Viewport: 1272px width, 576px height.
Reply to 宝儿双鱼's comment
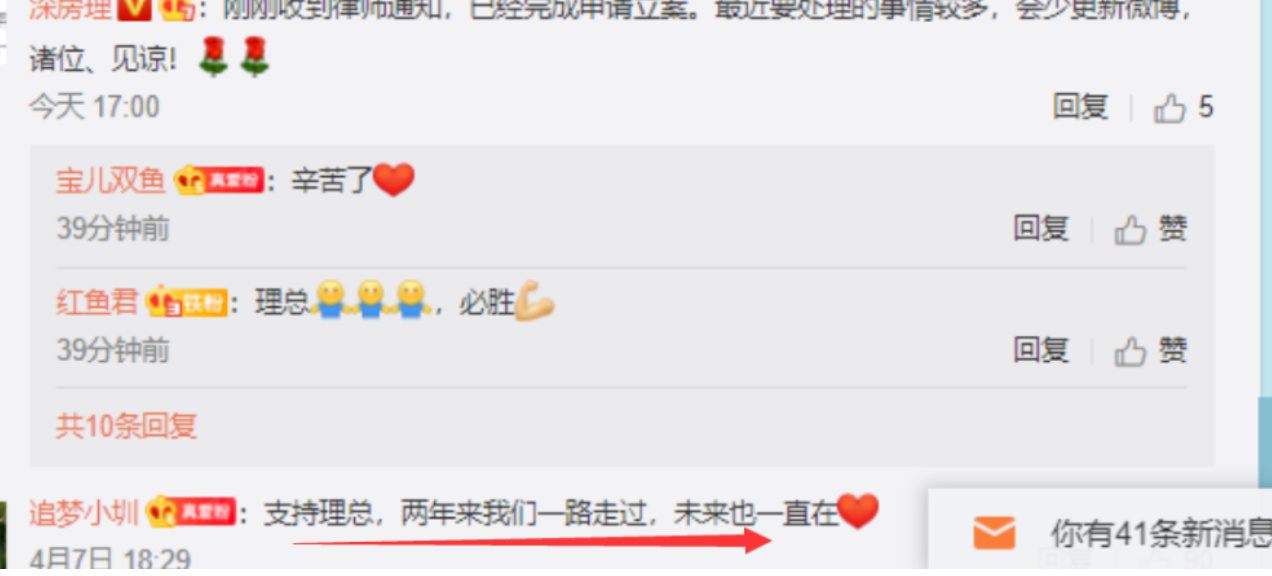click(1041, 229)
